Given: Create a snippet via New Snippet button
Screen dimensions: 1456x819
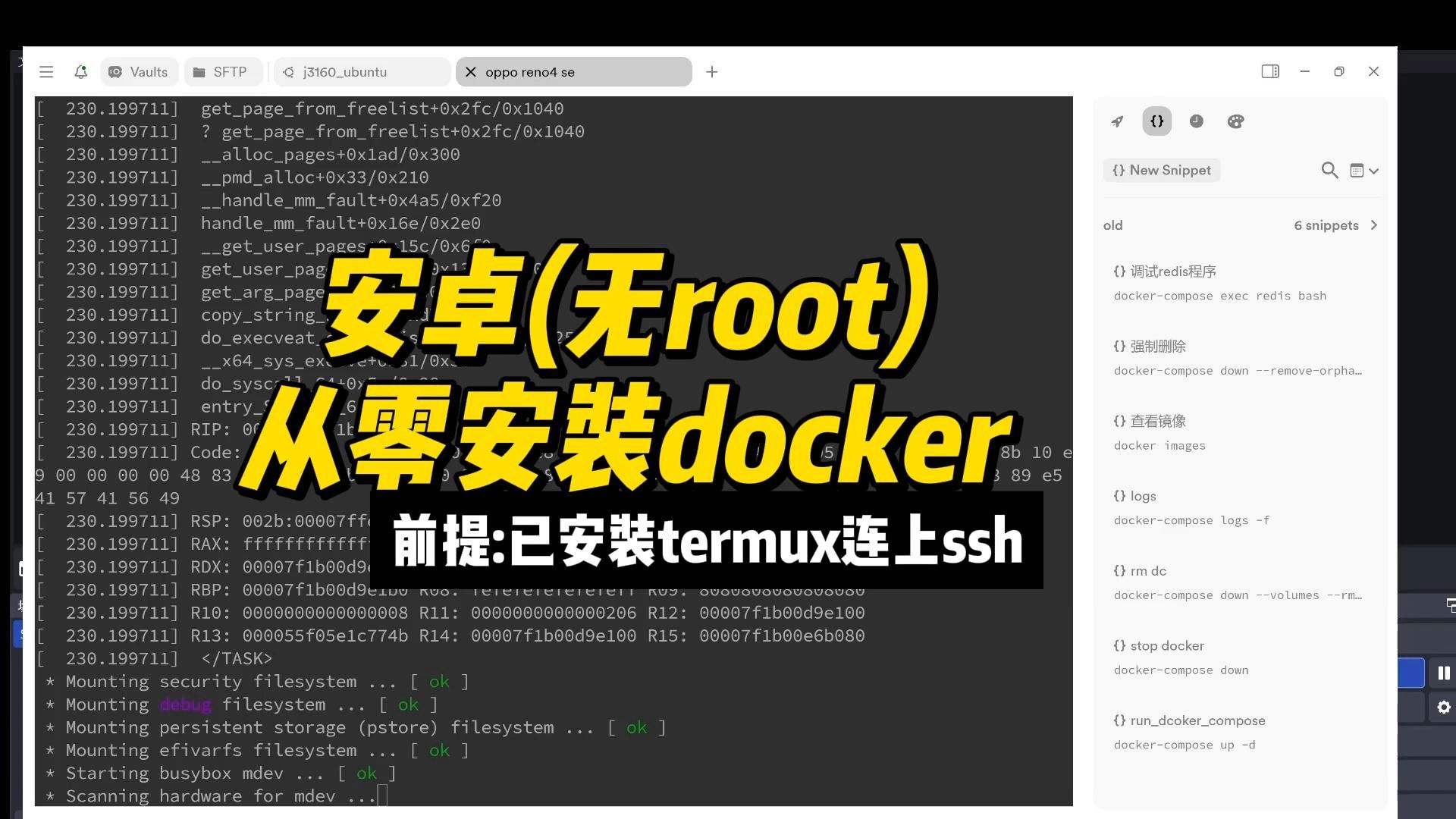Looking at the screenshot, I should tap(1161, 170).
